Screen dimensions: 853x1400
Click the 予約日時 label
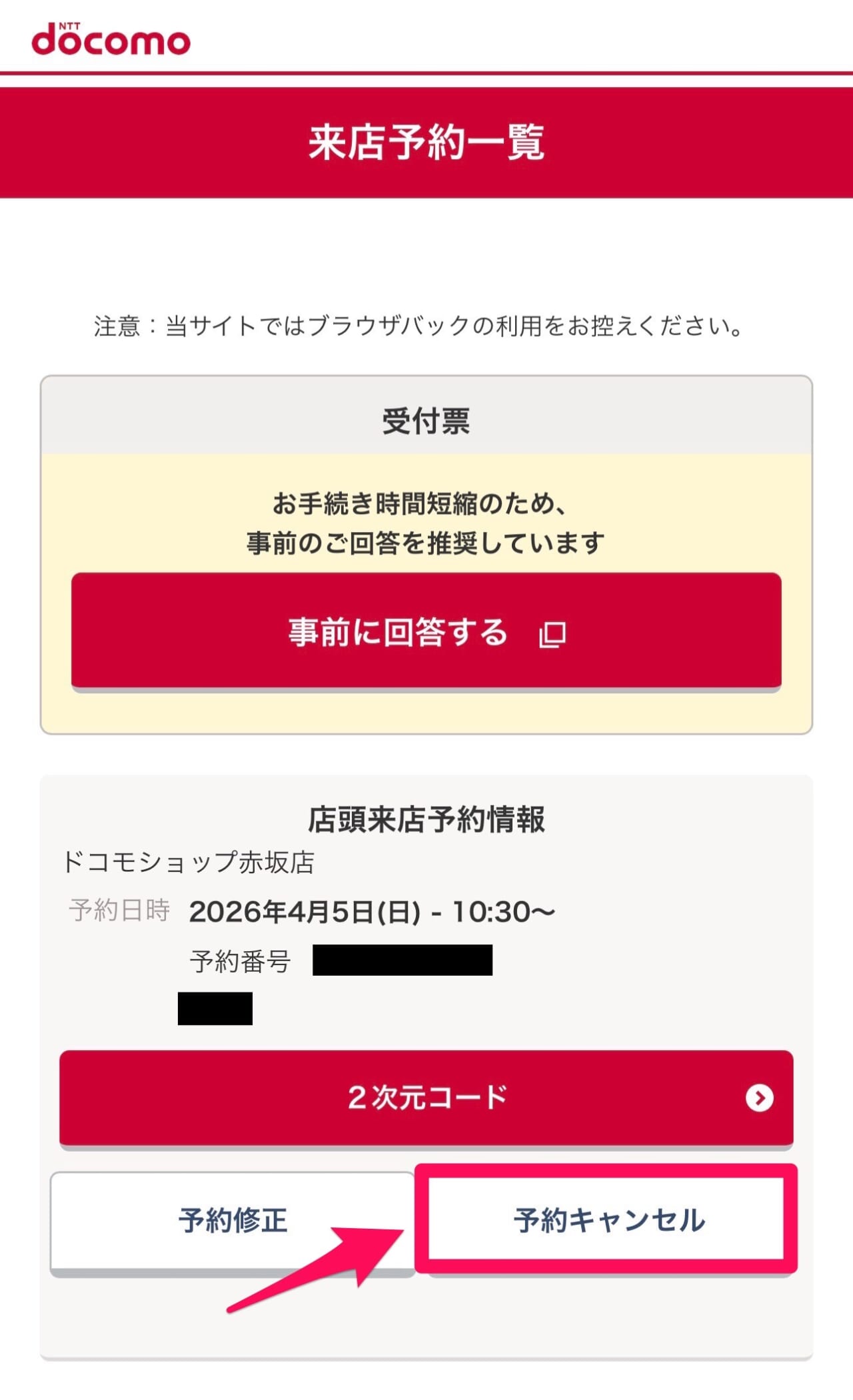pyautogui.click(x=119, y=910)
